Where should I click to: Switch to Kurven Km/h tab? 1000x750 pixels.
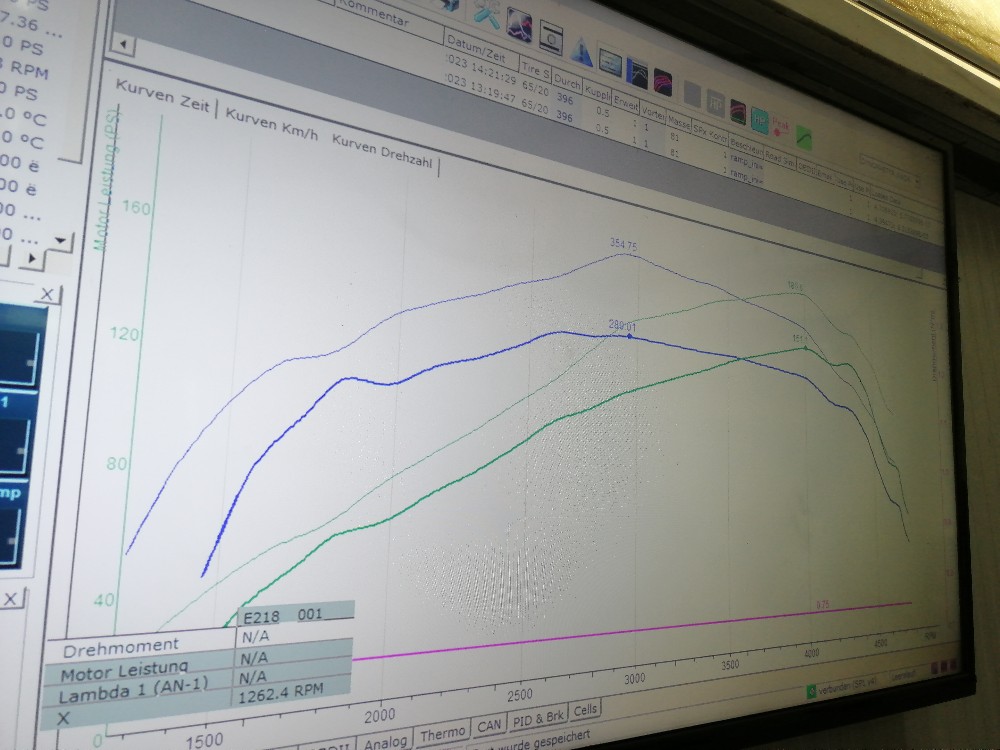point(271,124)
